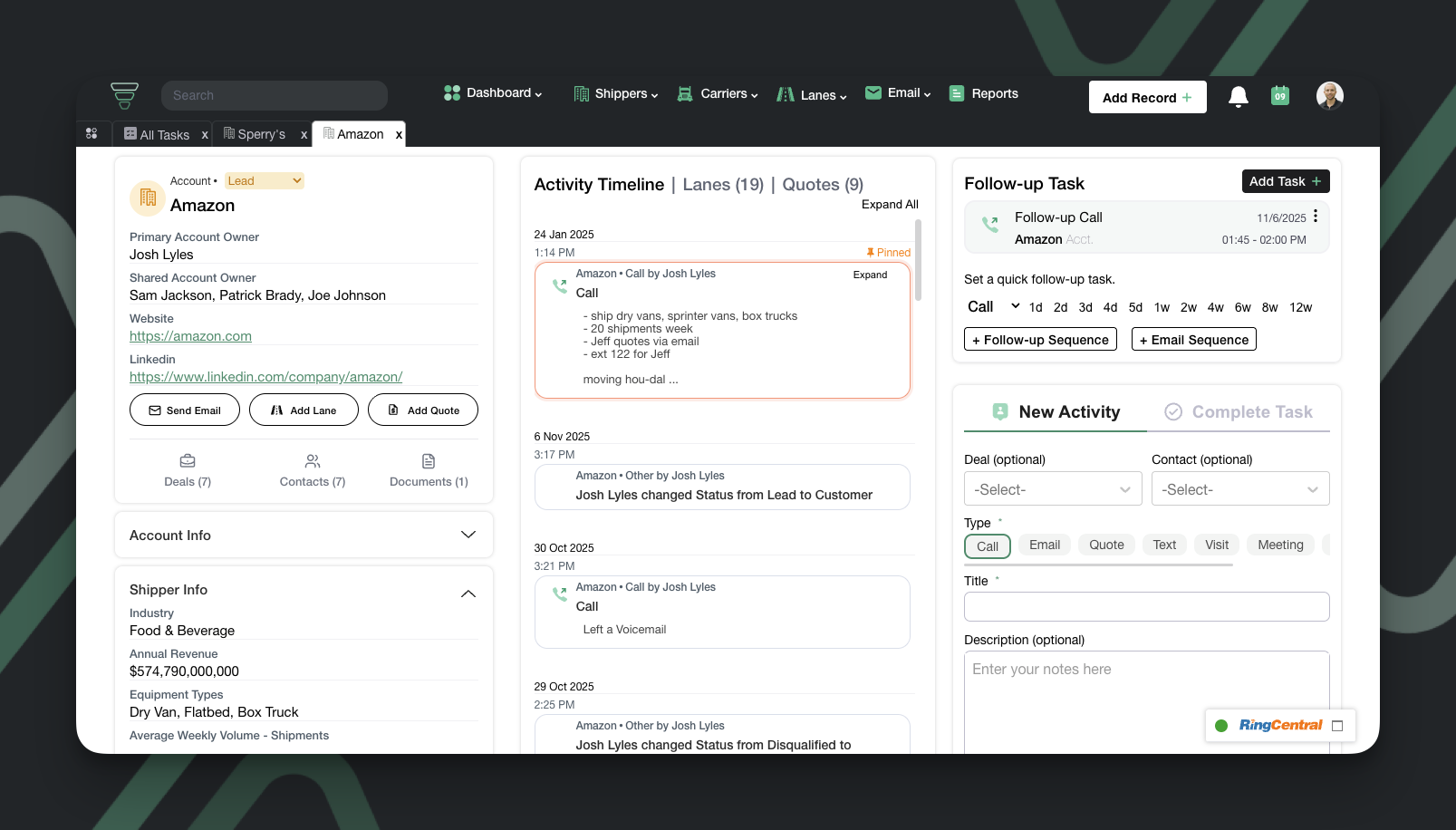The height and width of the screenshot is (830, 1456).
Task: Click the Search input field
Action: (x=275, y=95)
